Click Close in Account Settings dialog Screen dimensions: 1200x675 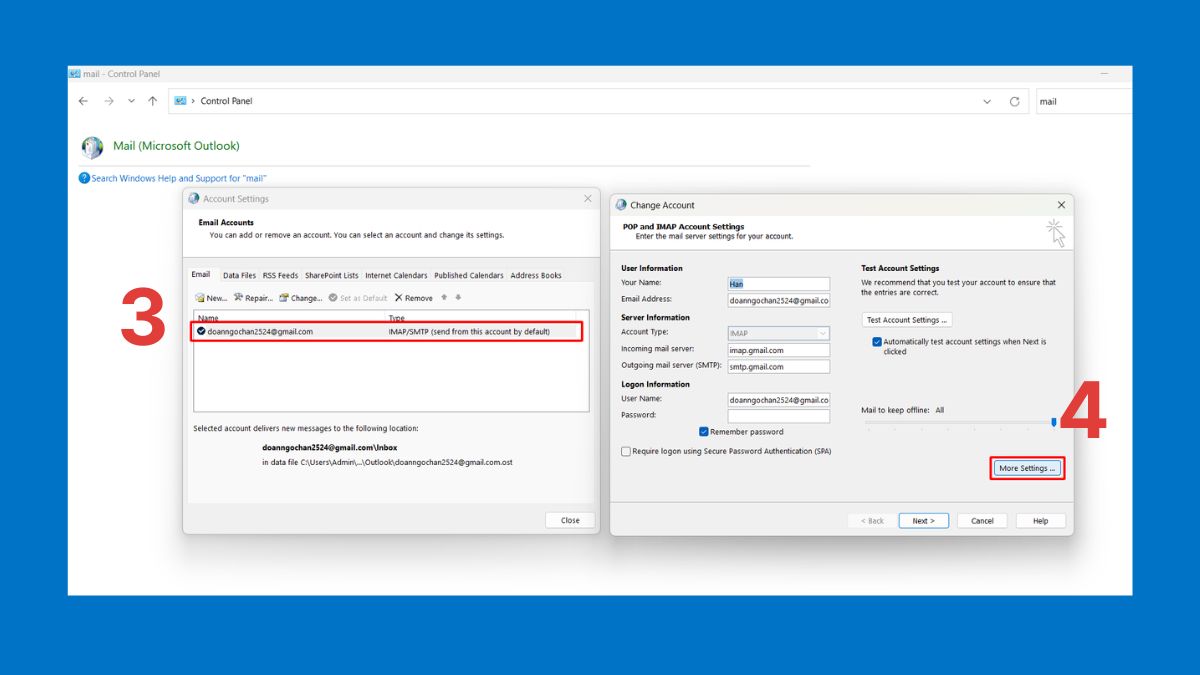[570, 520]
